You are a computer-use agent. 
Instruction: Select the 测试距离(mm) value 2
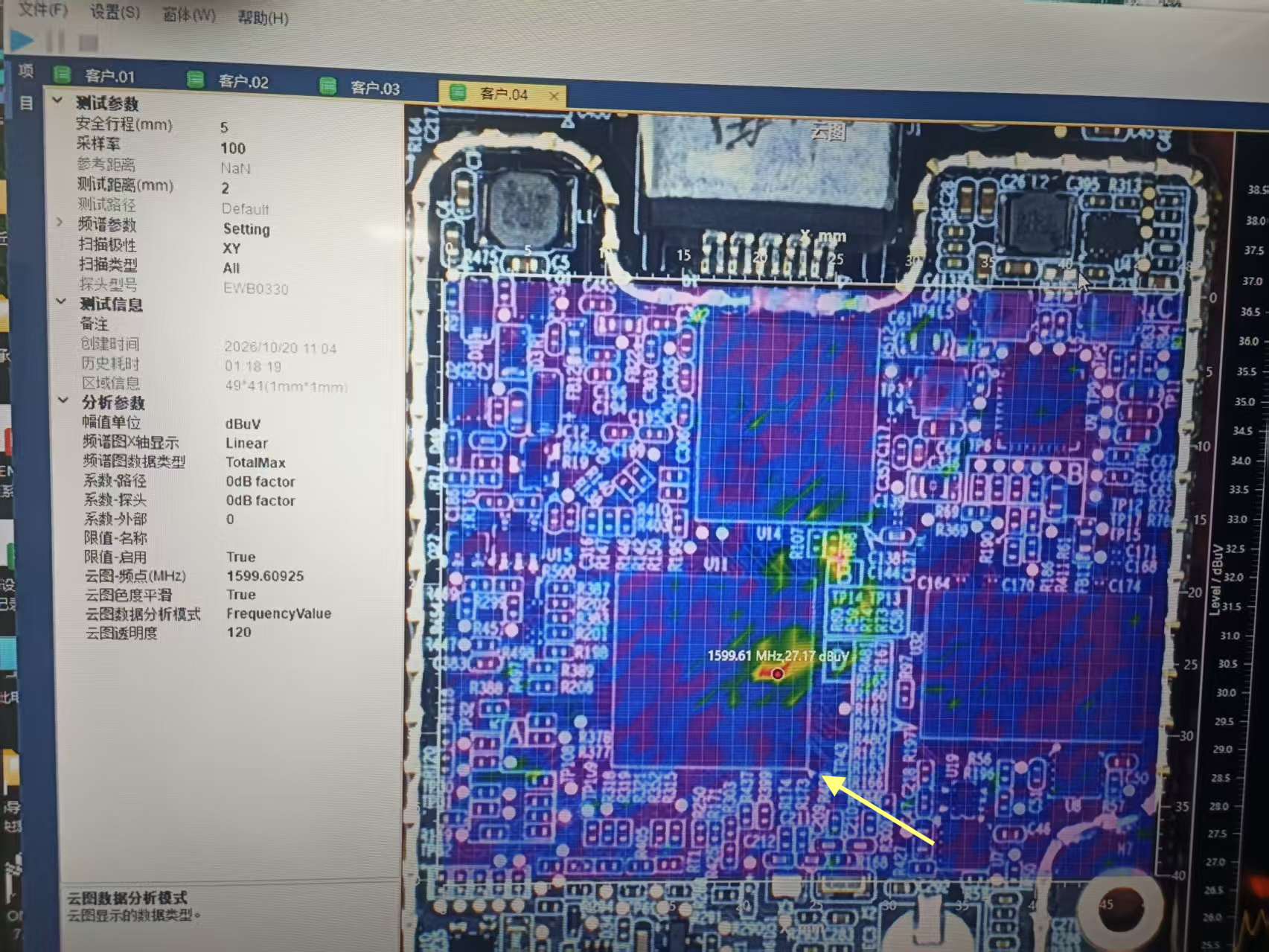225,188
